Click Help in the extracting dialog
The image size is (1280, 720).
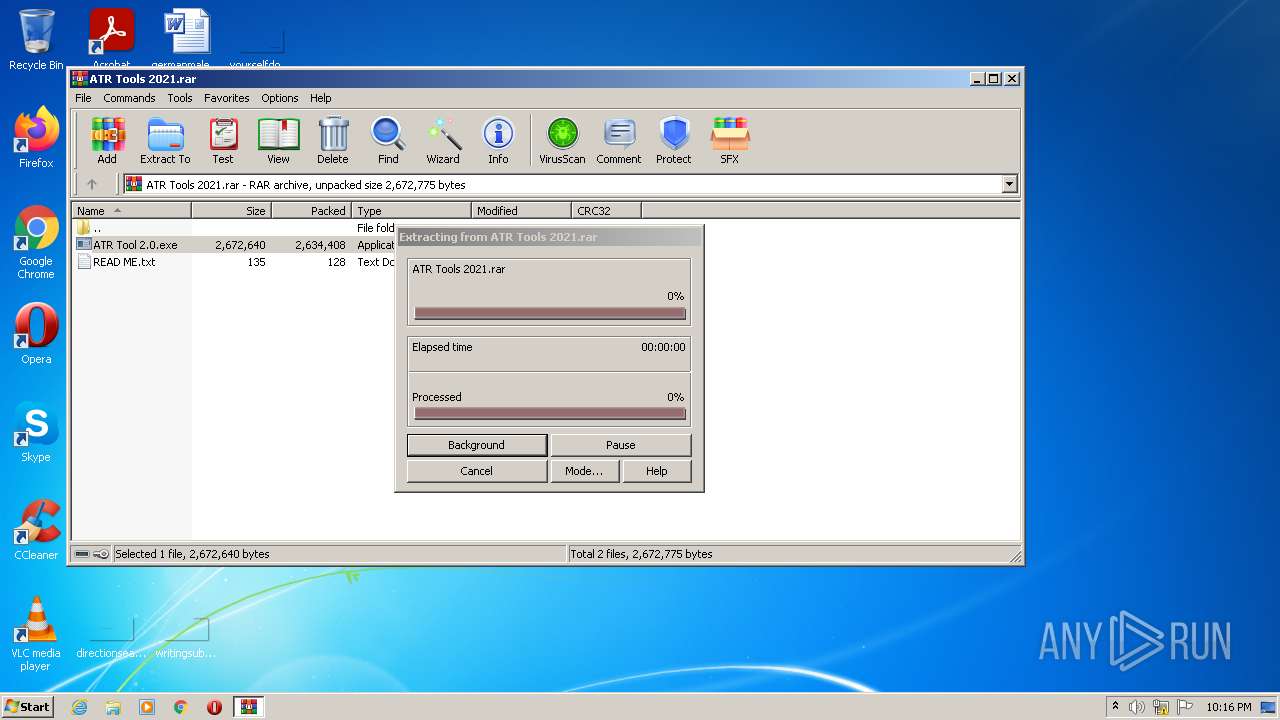pyautogui.click(x=657, y=471)
